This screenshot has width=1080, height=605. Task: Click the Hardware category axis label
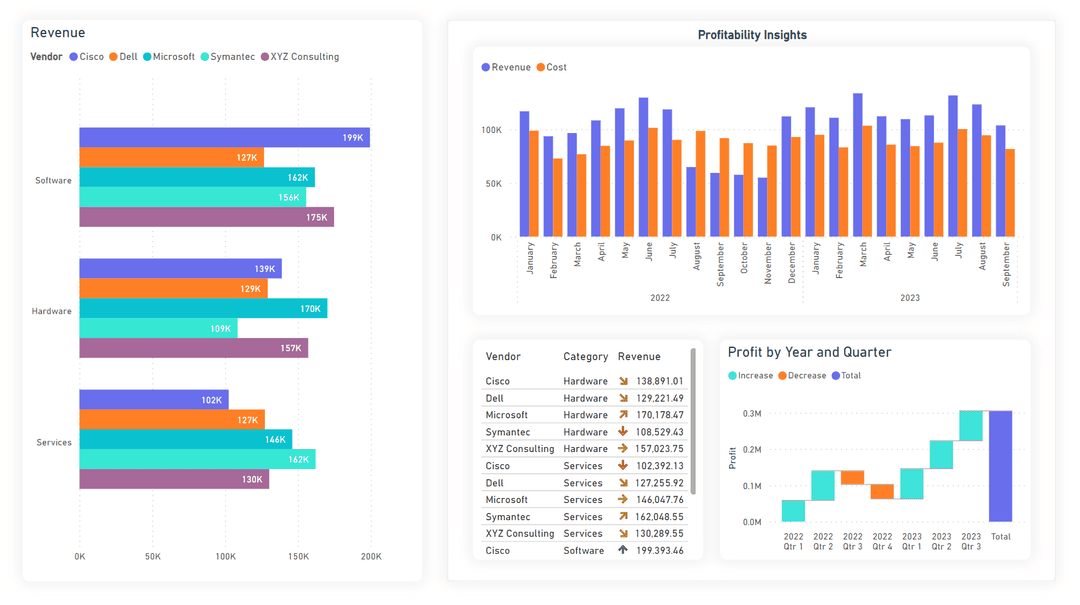coord(52,311)
